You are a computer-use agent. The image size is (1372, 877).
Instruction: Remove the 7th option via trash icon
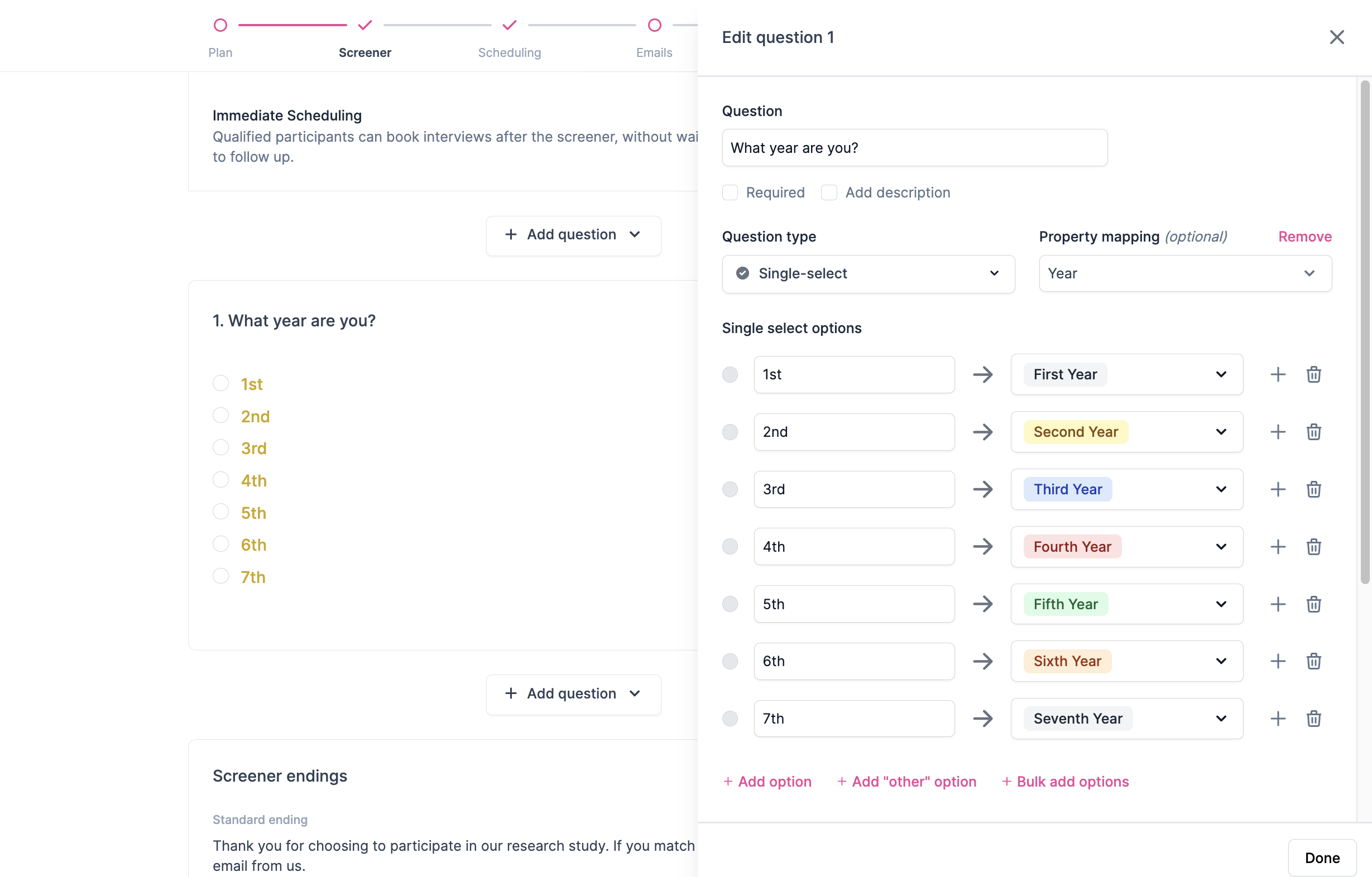pos(1313,719)
